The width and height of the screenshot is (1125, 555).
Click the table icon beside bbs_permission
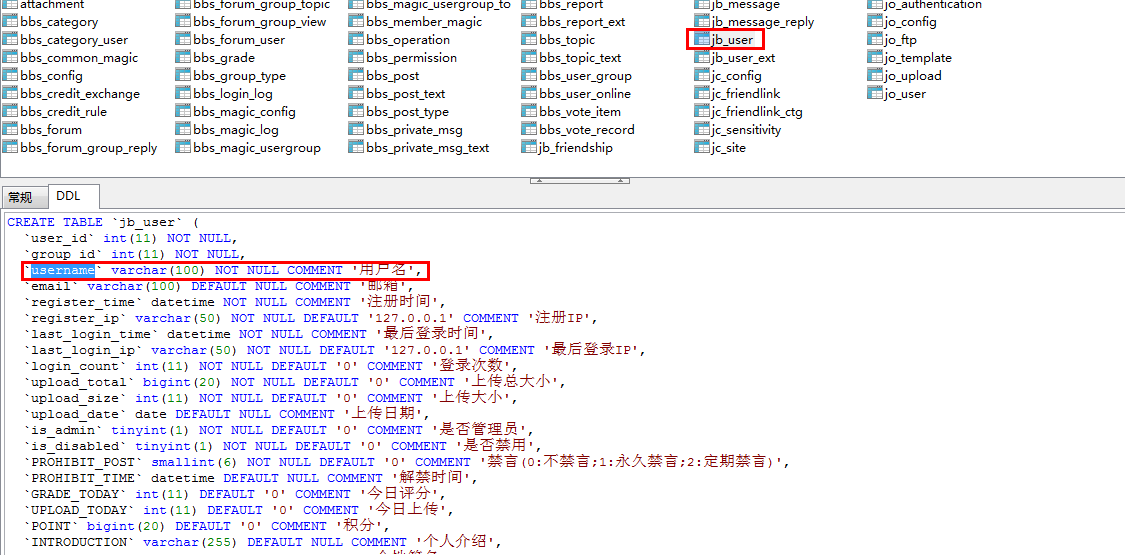356,58
